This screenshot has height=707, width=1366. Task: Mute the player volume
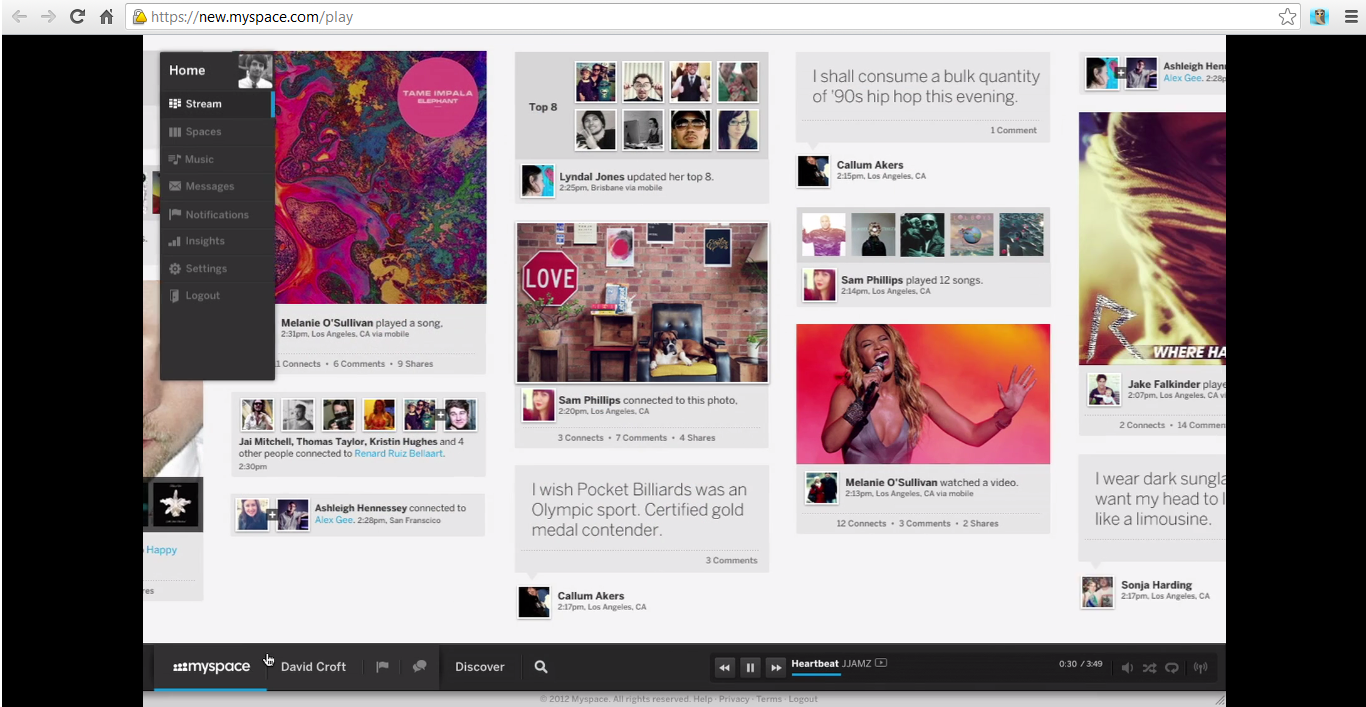click(x=1127, y=668)
